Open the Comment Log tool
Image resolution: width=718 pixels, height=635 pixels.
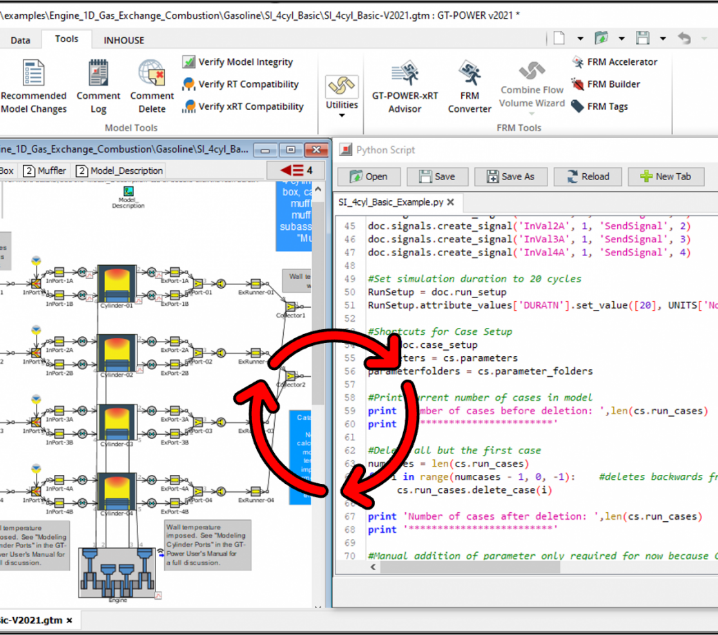pos(98,86)
